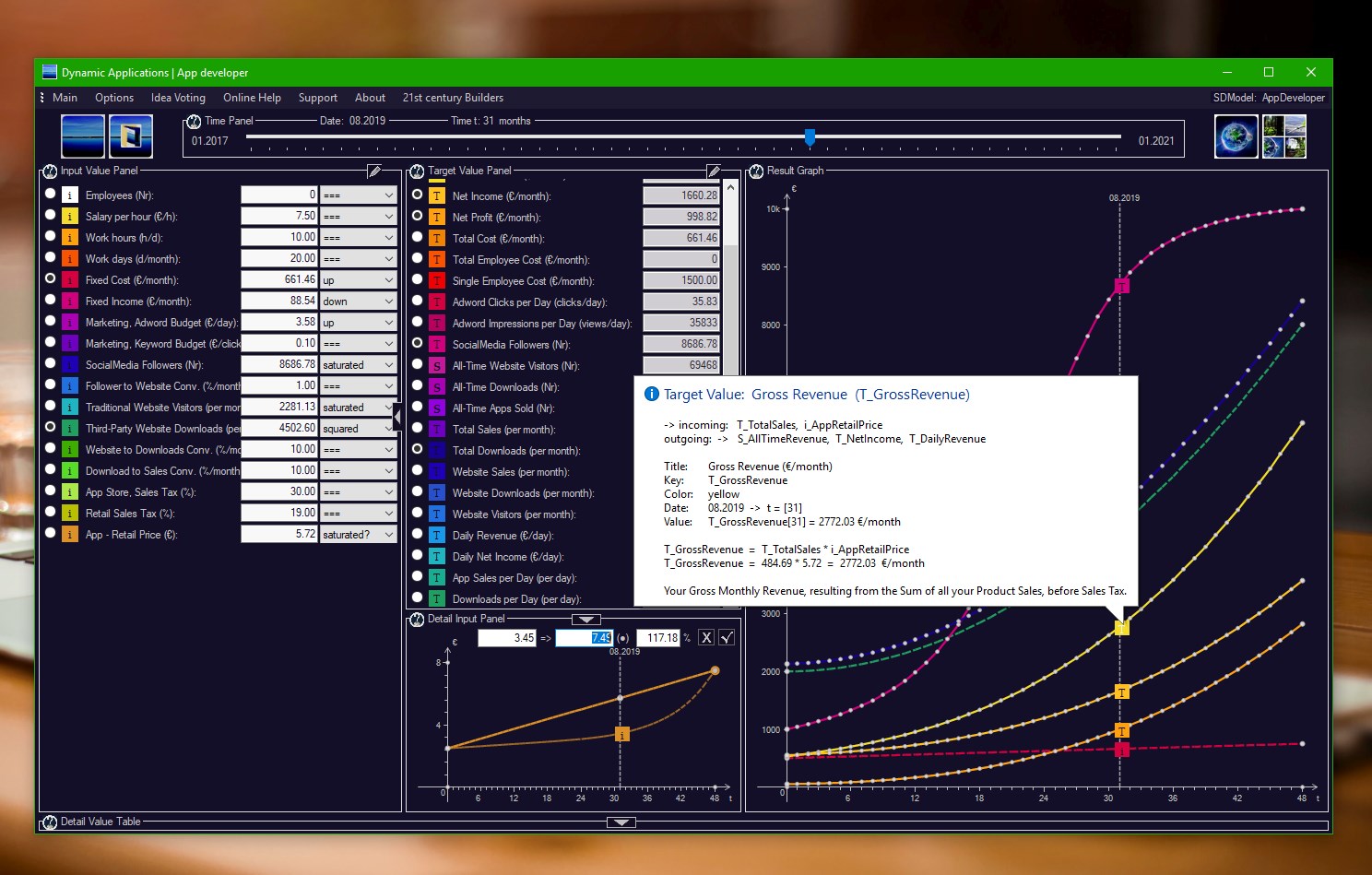Open the Online Help menu
The image size is (1372, 875).
[252, 98]
